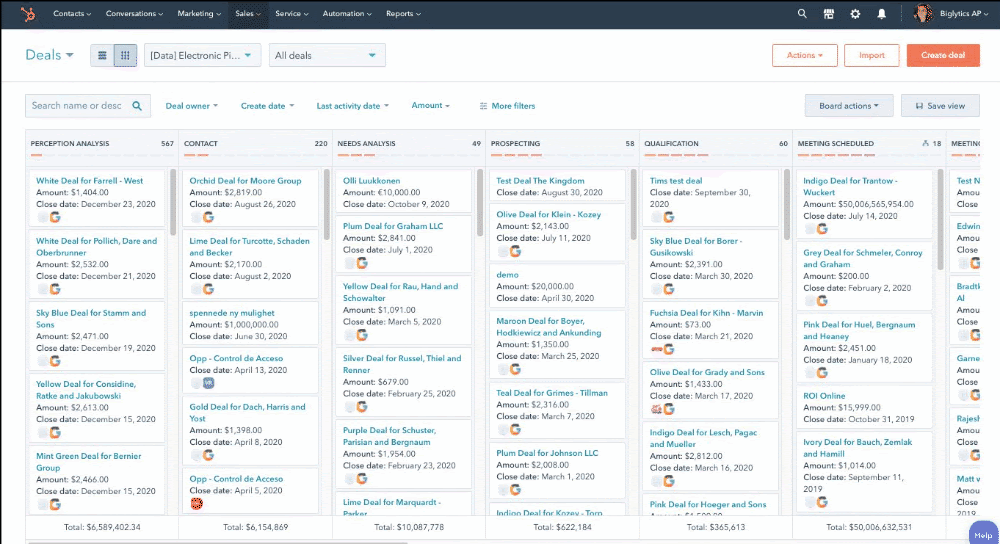Click the Create deal button
The height and width of the screenshot is (544, 1000).
pyautogui.click(x=942, y=55)
